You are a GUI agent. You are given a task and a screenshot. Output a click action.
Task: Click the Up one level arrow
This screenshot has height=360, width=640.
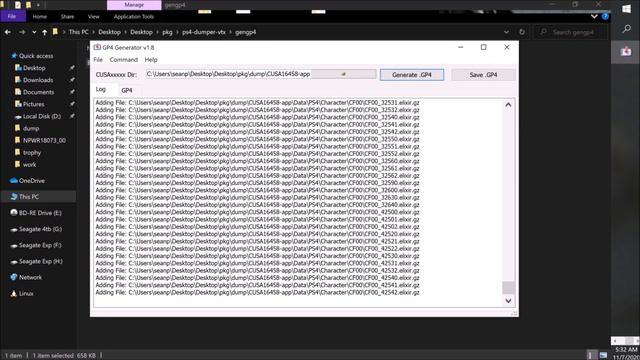coord(44,32)
